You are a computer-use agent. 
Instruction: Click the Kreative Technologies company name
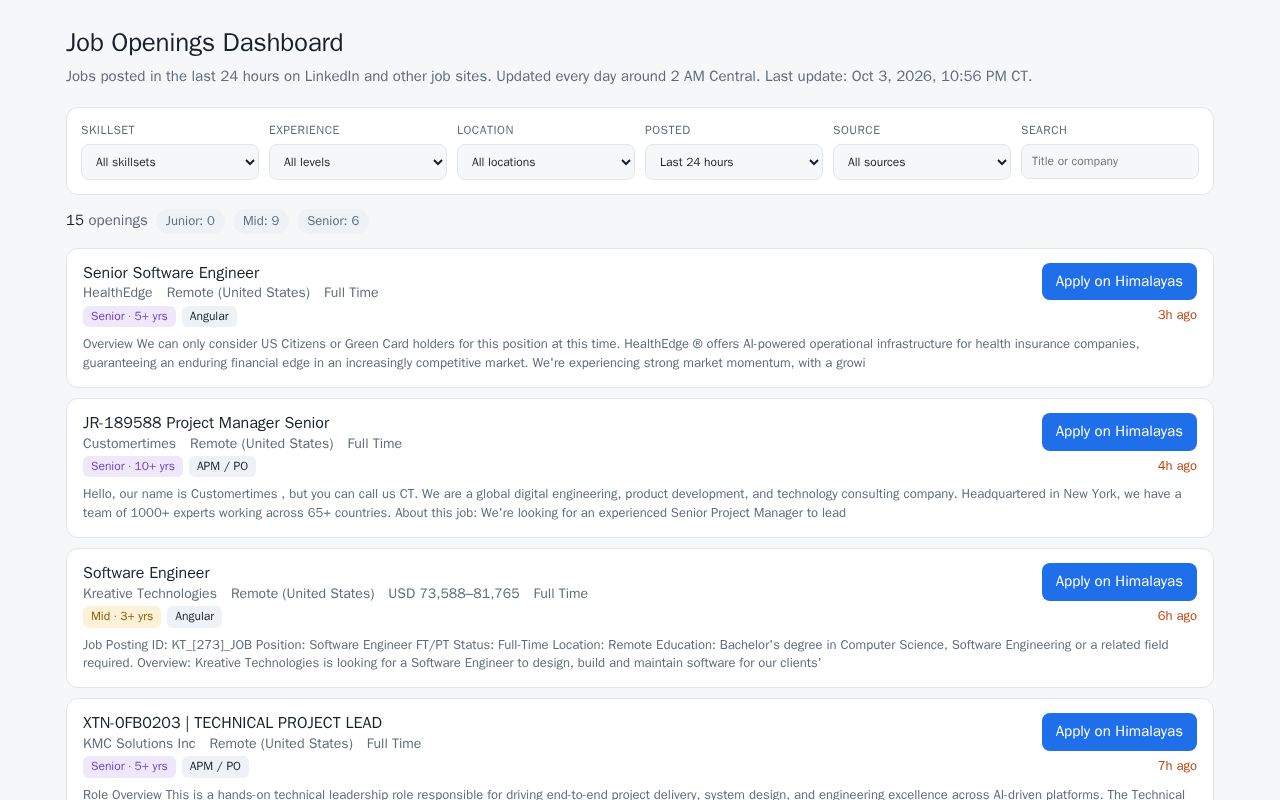150,593
